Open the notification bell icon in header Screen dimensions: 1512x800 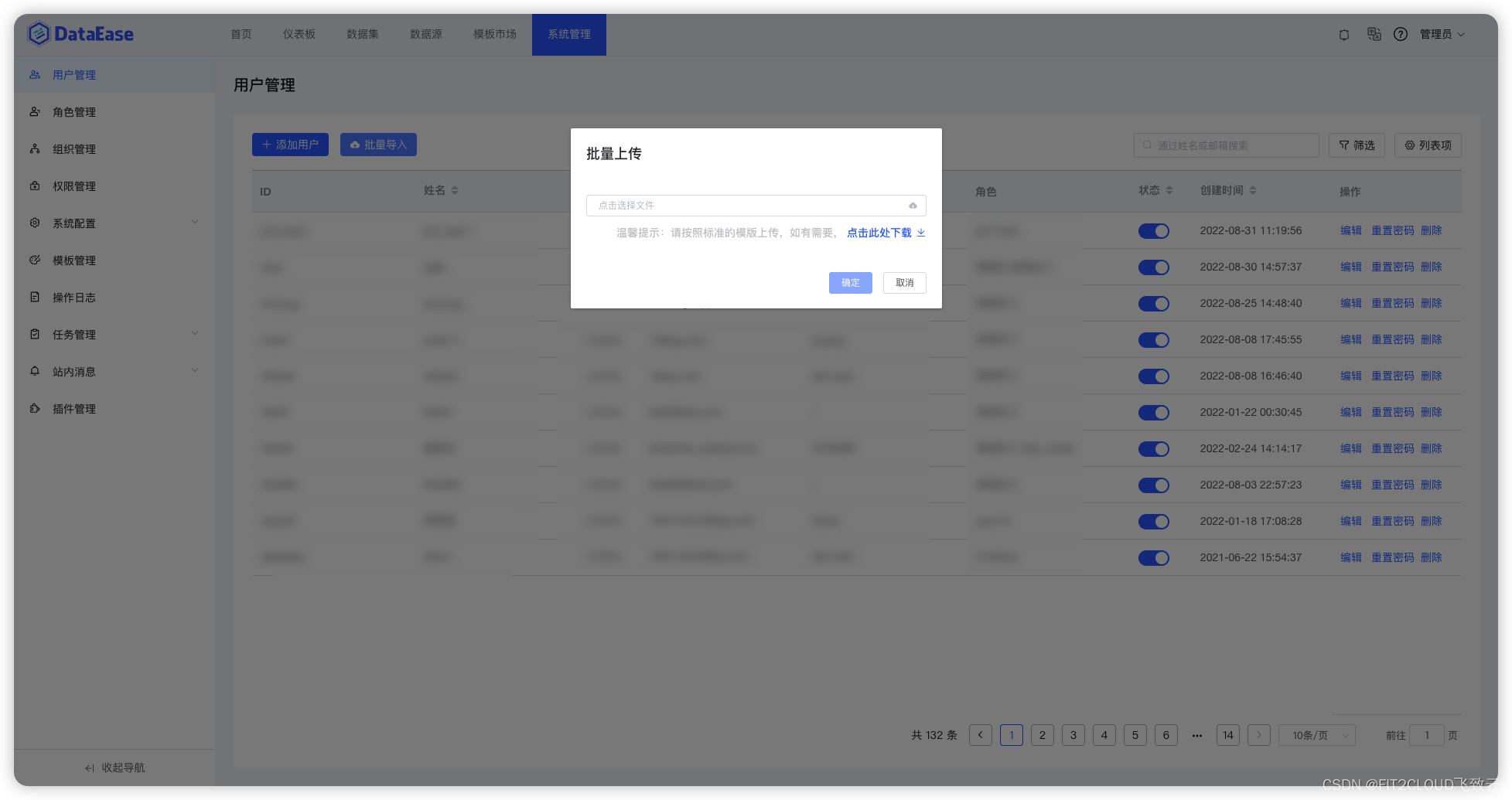click(x=1344, y=35)
